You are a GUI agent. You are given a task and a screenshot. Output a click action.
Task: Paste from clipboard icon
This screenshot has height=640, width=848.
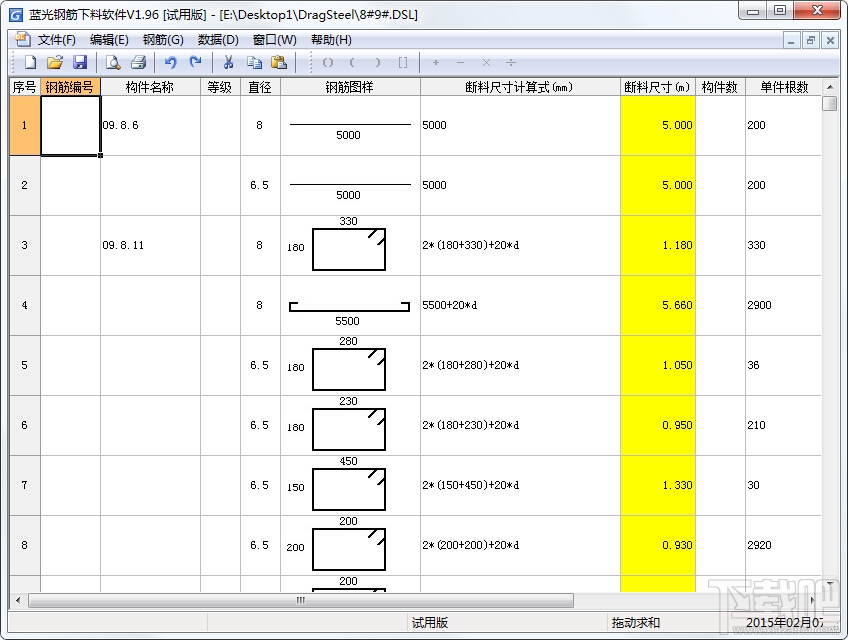click(279, 63)
